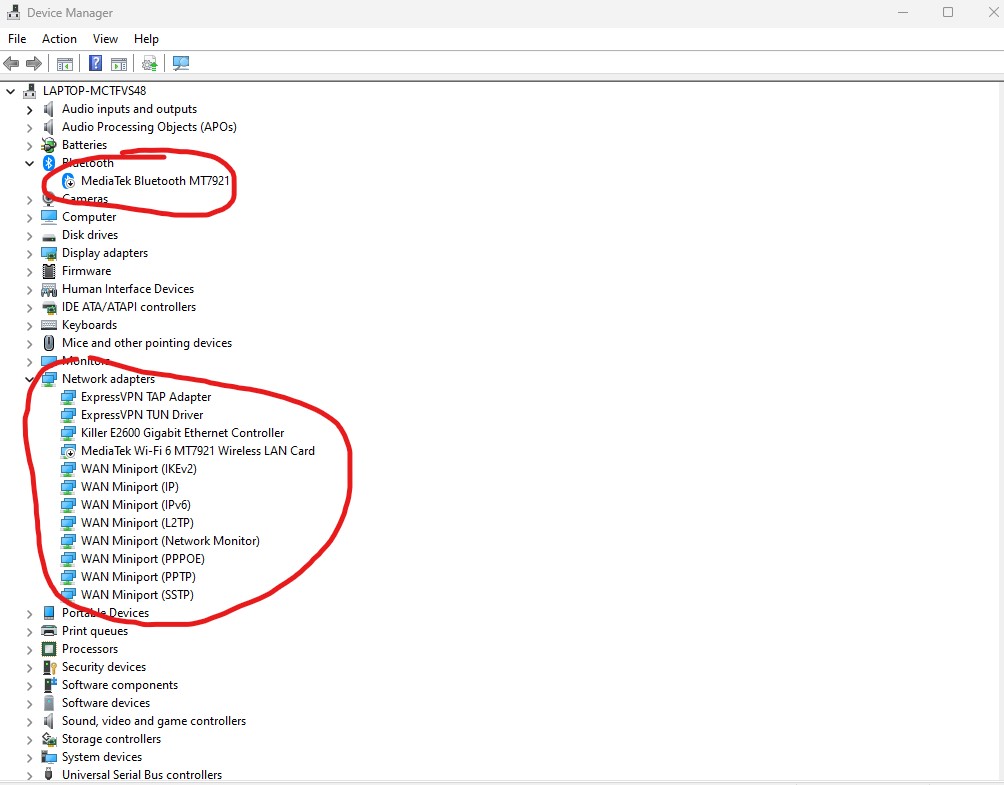Screen dimensions: 1004x785
Task: Click Scan for hardware changes monitor icon
Action: pyautogui.click(x=181, y=63)
